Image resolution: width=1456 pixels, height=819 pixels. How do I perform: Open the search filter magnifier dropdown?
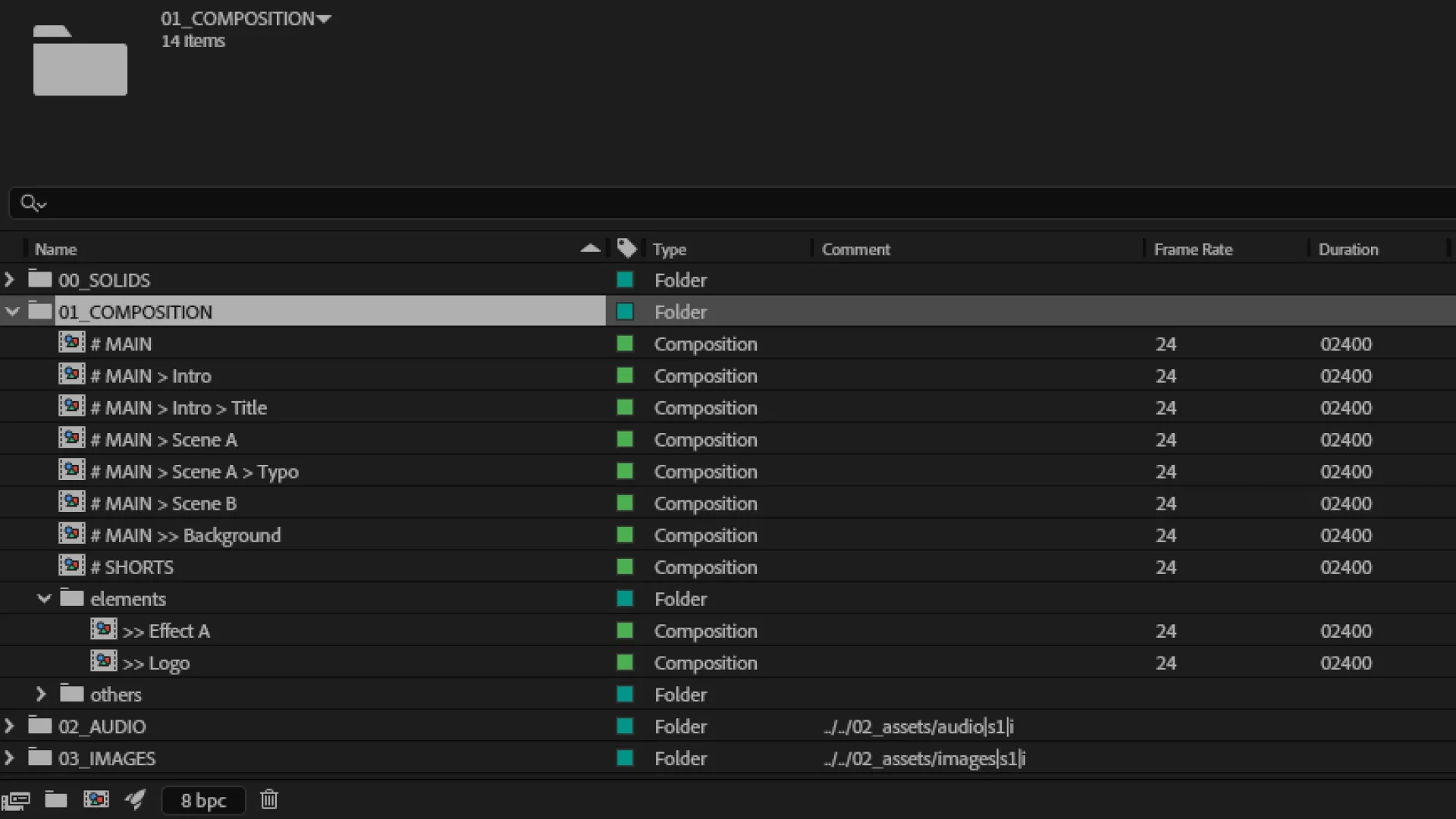coord(33,203)
